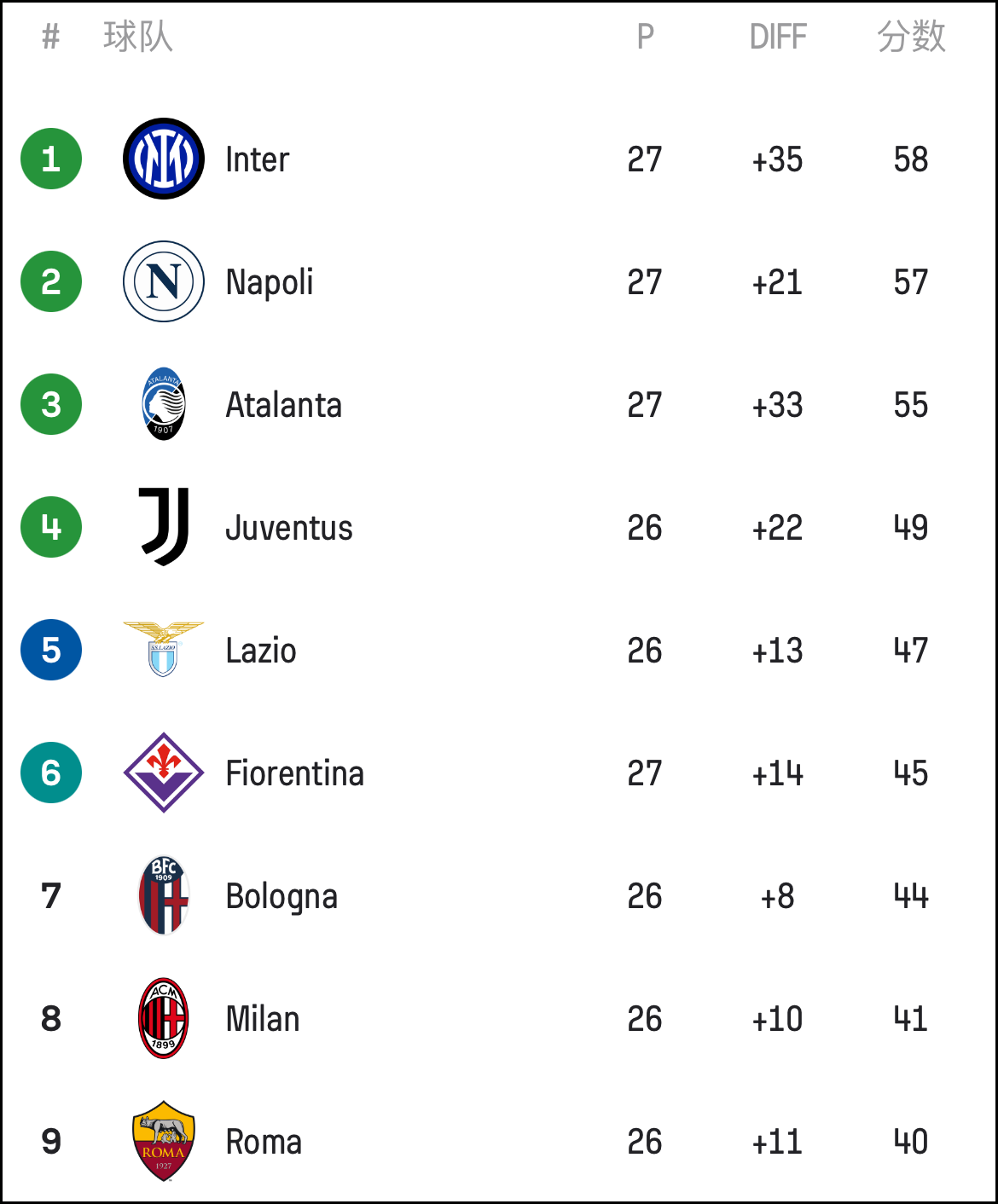Click the green rank 1 badge
Screen dimensions: 998x1204
pos(51,159)
